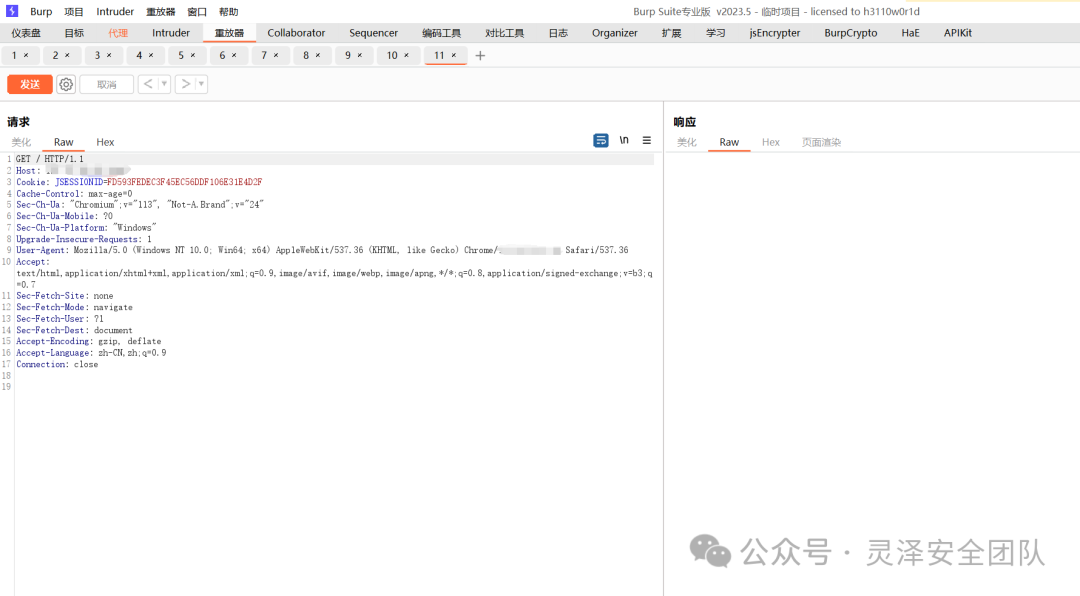1080x596 pixels.
Task: Click the 'GET / HTTP/1.1' request line
Action: click(50, 159)
